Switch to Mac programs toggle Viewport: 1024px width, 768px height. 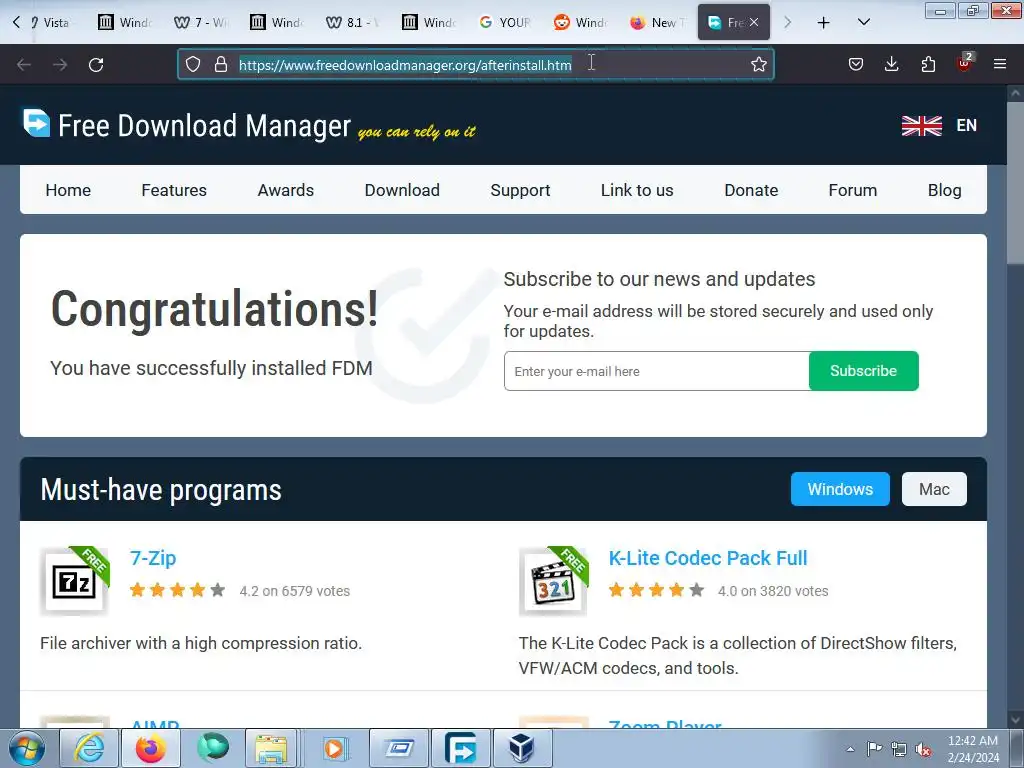click(934, 489)
